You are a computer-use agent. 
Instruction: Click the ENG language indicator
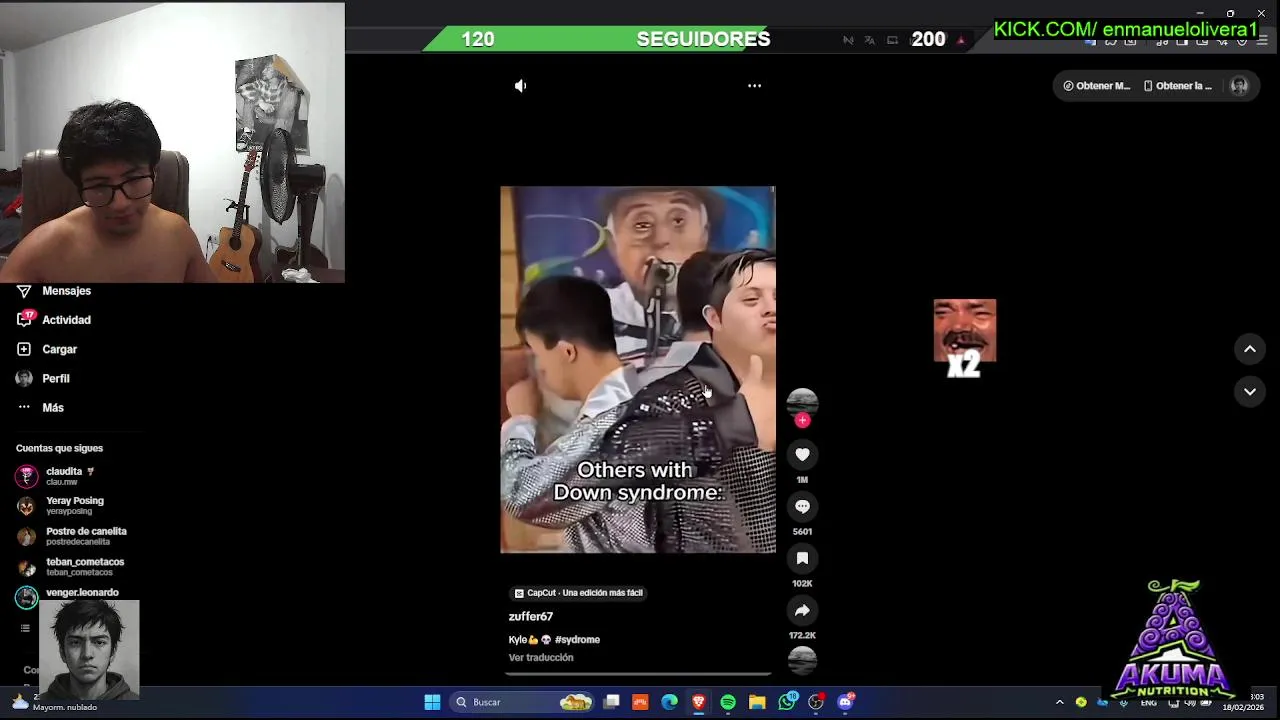(x=1148, y=703)
